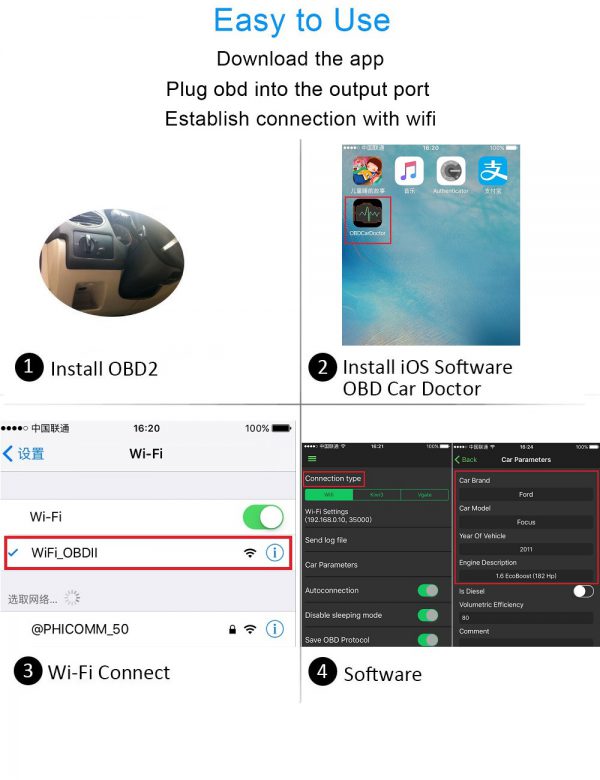Click the green Back button

click(466, 460)
